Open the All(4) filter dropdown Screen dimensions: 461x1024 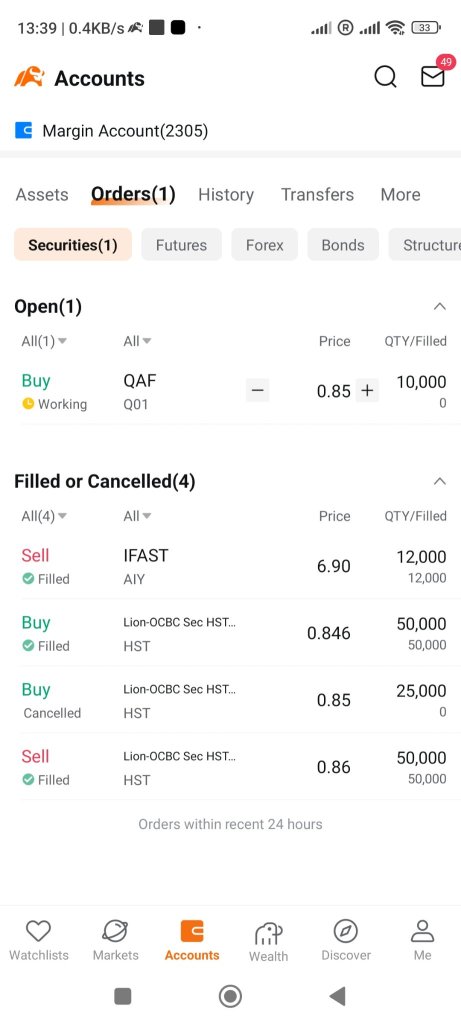click(44, 516)
